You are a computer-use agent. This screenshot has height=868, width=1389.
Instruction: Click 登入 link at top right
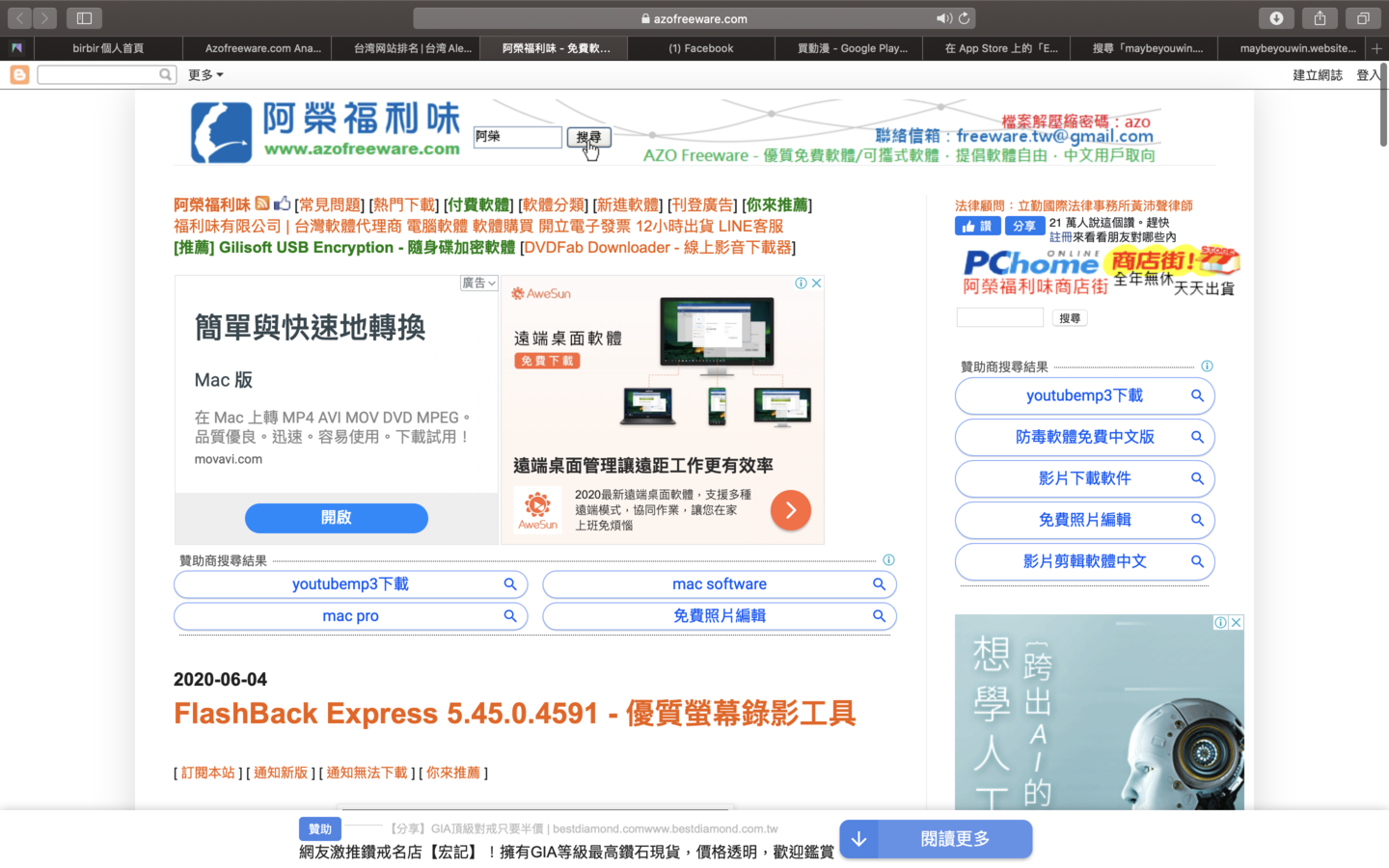pos(1367,75)
